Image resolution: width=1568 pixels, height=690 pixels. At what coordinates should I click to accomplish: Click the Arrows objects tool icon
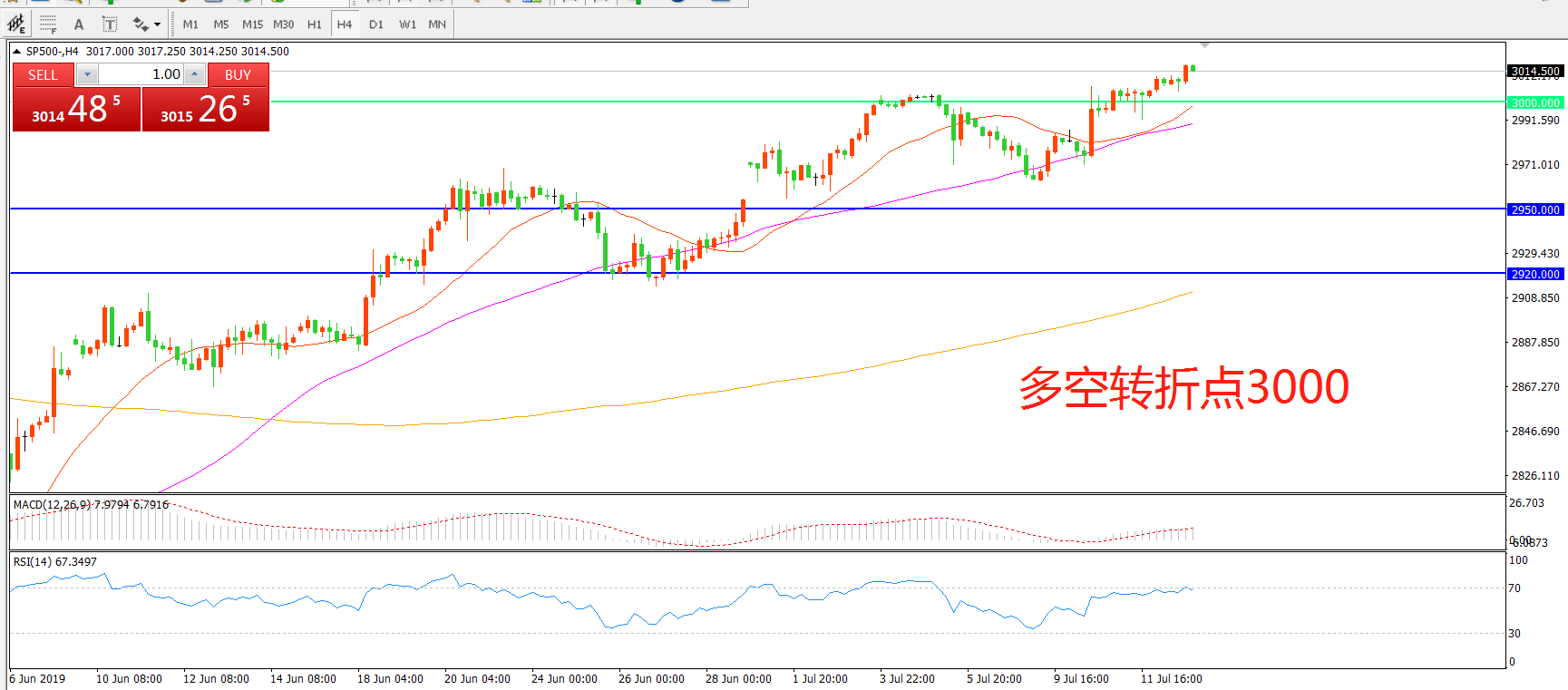pos(140,24)
